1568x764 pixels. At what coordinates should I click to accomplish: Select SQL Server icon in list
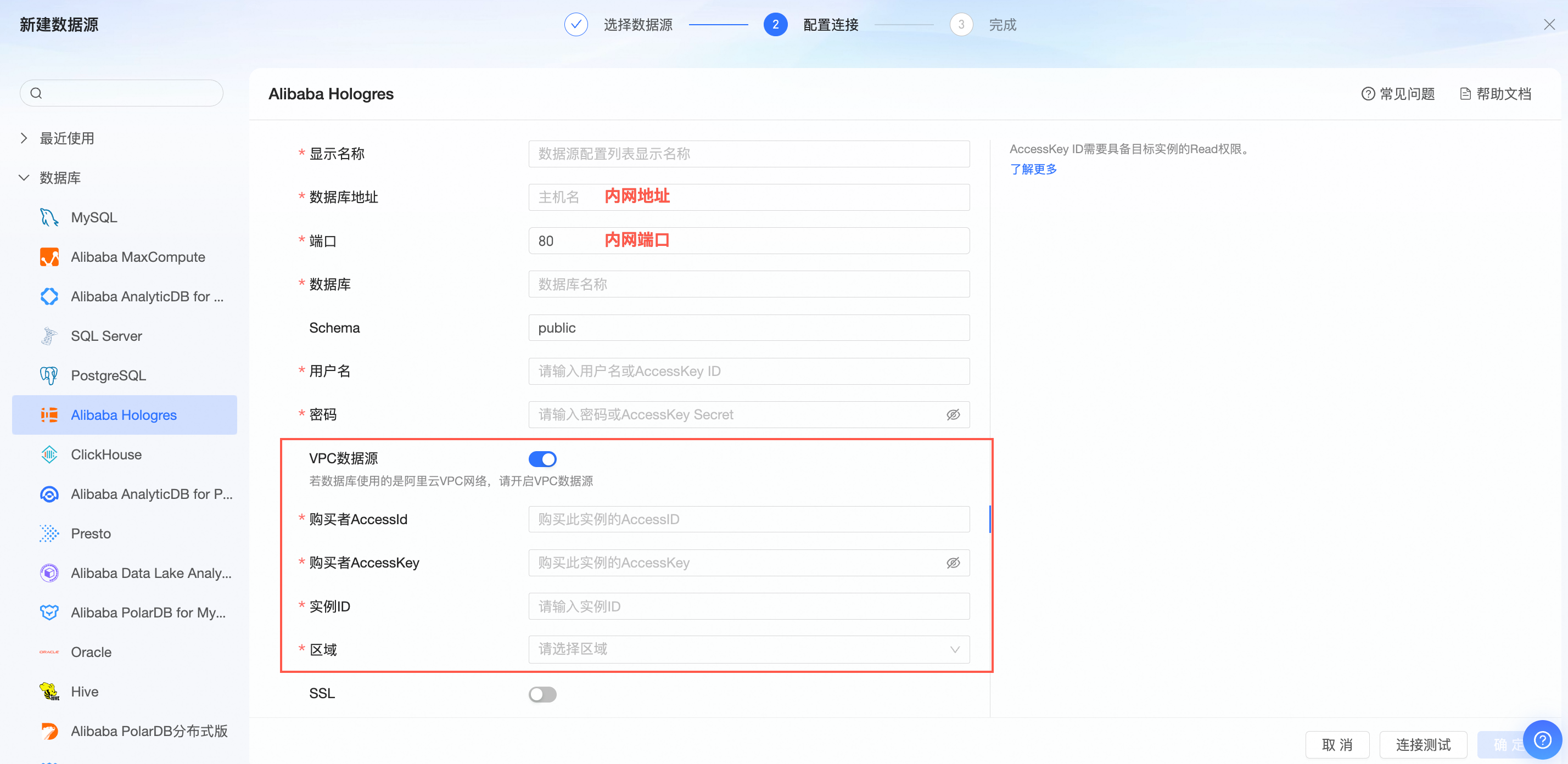point(49,336)
